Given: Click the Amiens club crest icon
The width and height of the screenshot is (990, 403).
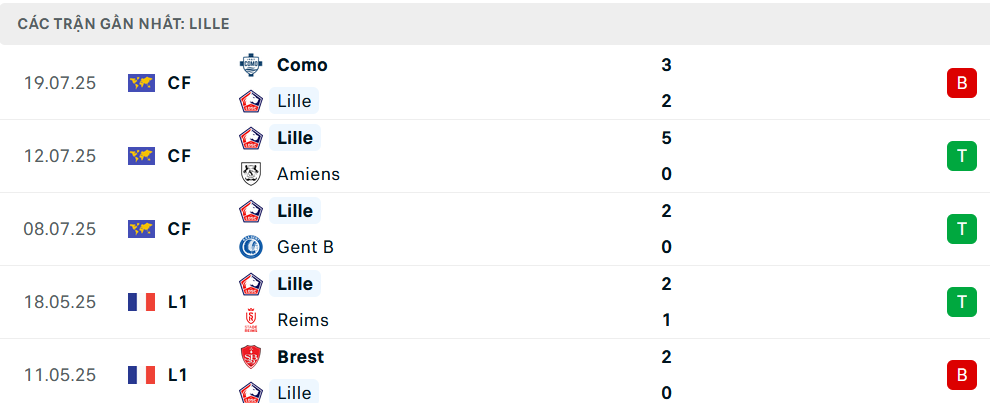Looking at the screenshot, I should coord(251,174).
